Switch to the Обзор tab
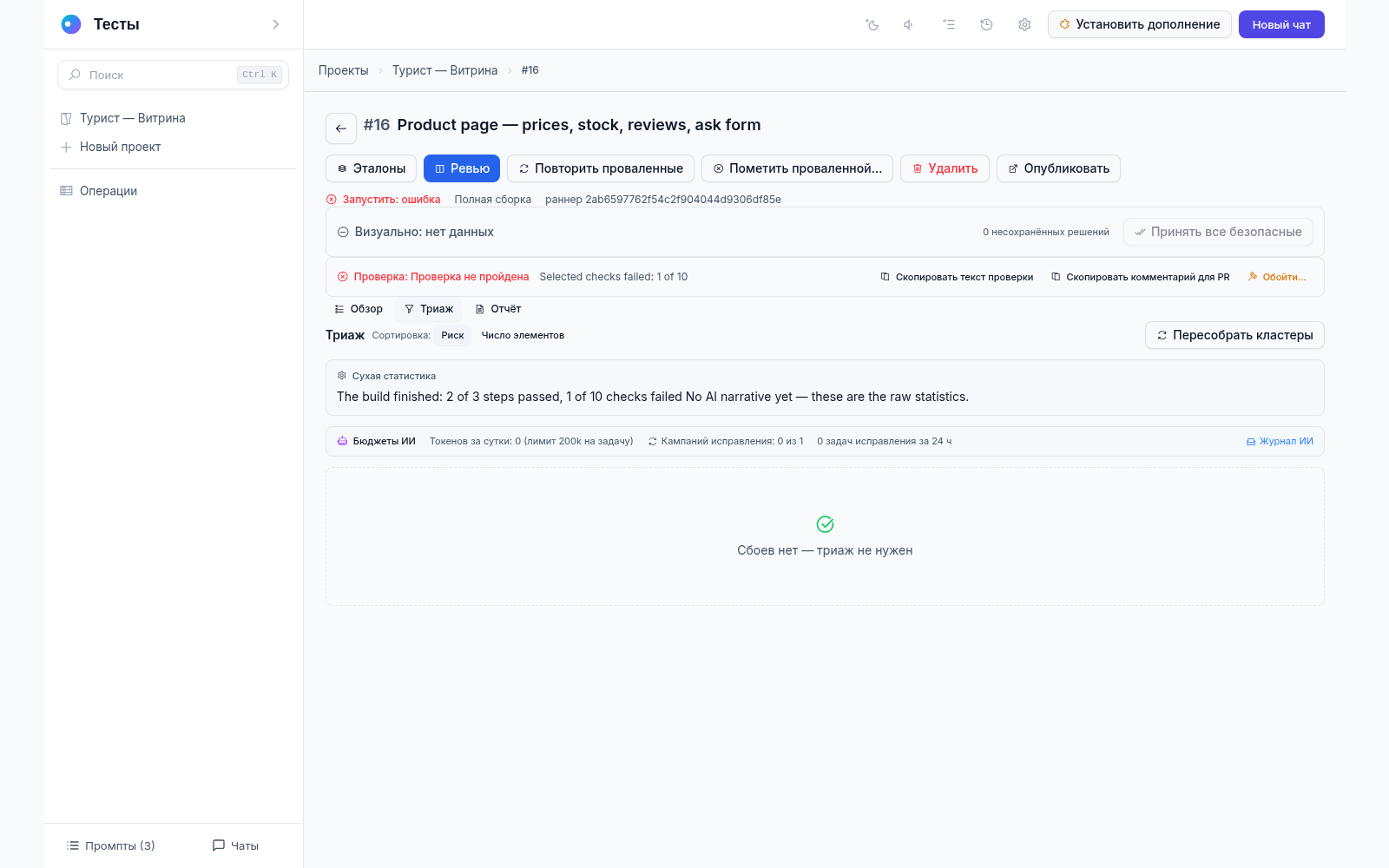 [359, 309]
